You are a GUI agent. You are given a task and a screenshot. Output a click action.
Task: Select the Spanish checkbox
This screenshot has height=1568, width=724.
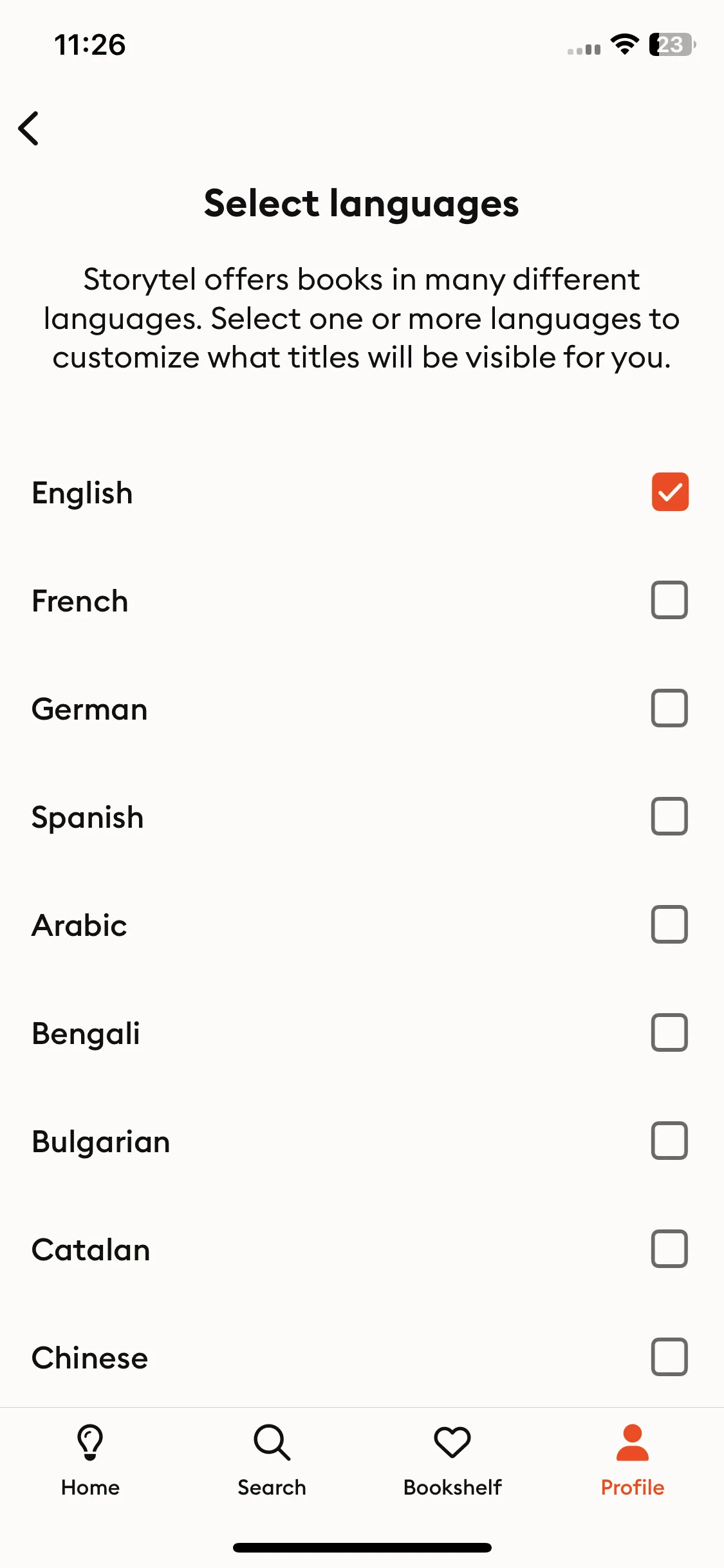(670, 816)
